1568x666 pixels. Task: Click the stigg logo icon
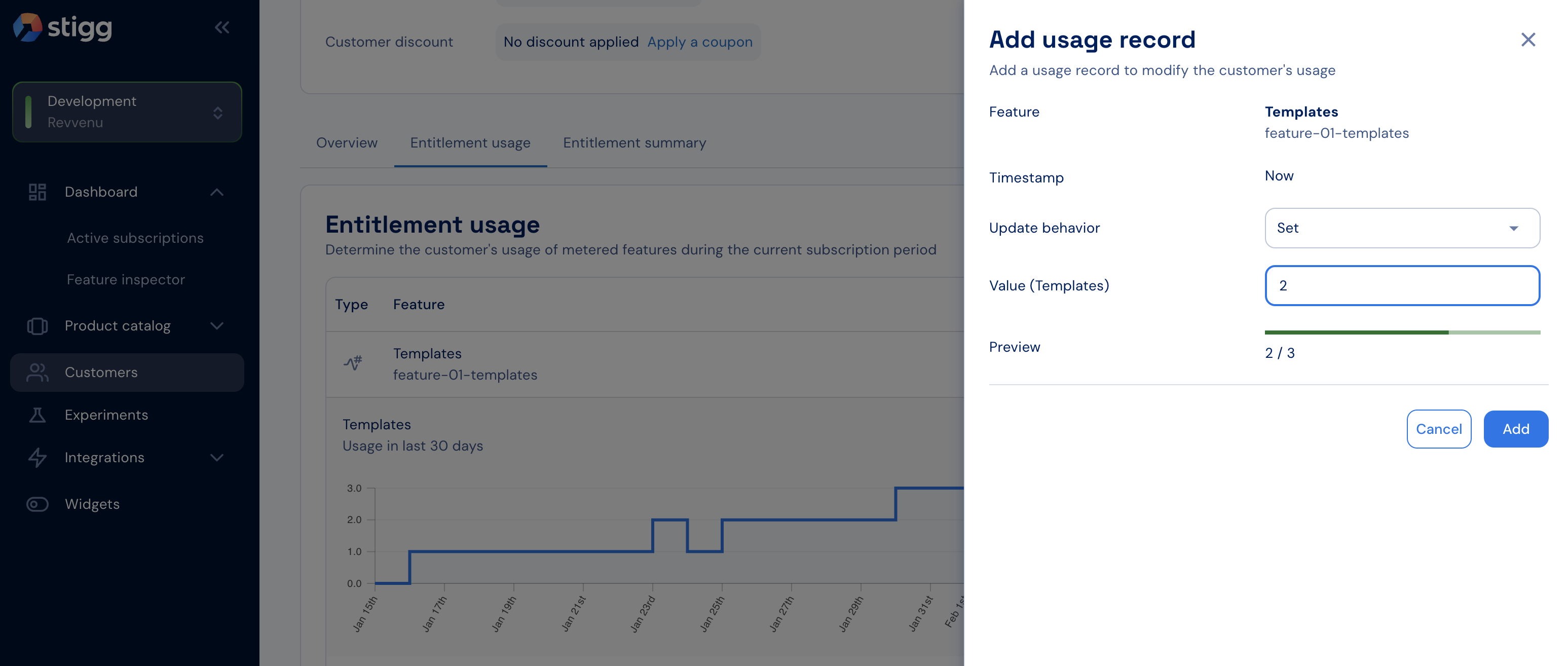click(x=27, y=27)
